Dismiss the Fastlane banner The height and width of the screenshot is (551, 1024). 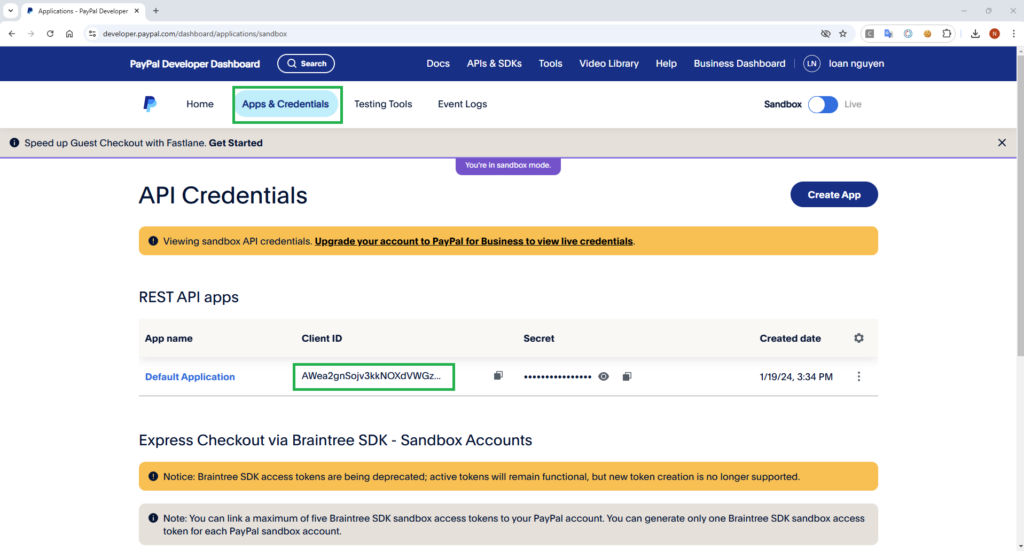[1002, 143]
